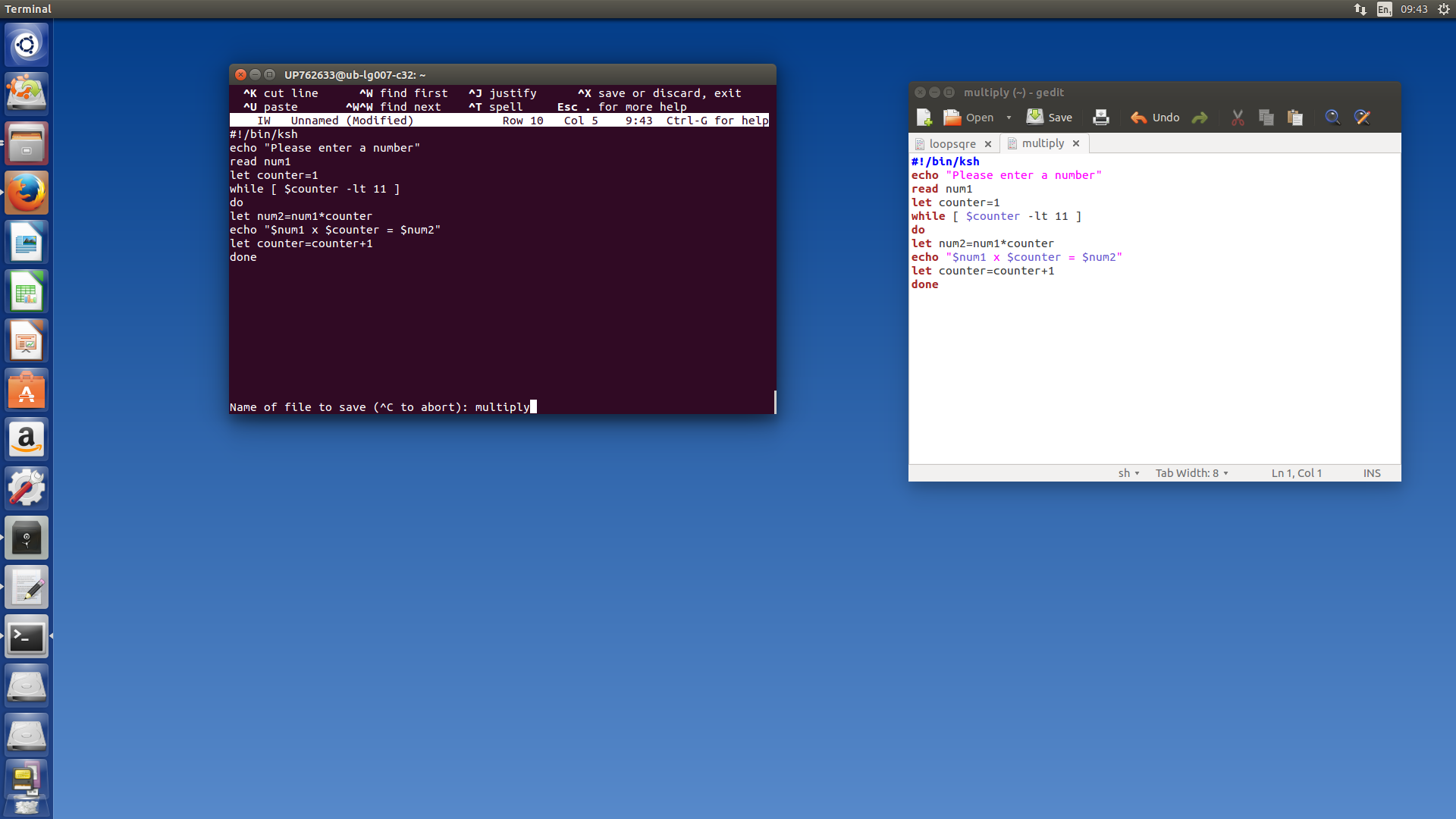The image size is (1456, 819).
Task: Launch the Ubuntu installer icon in launcher
Action: click(27, 94)
